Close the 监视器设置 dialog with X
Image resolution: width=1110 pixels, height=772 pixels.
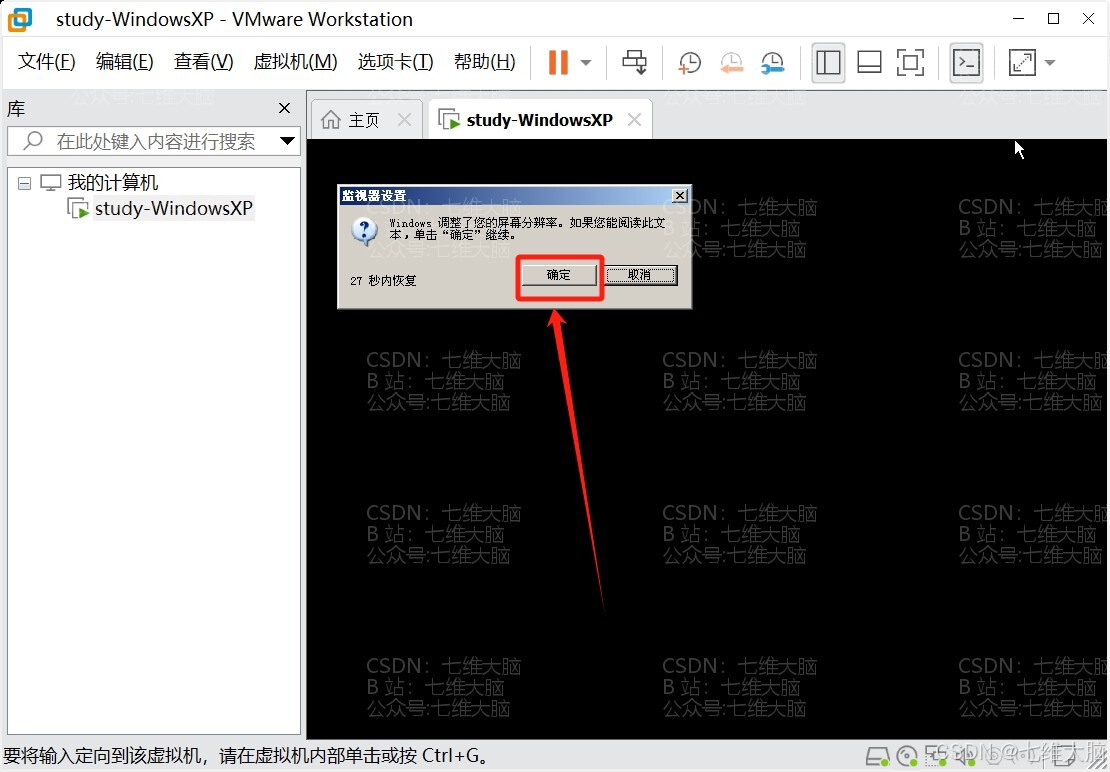(x=680, y=195)
